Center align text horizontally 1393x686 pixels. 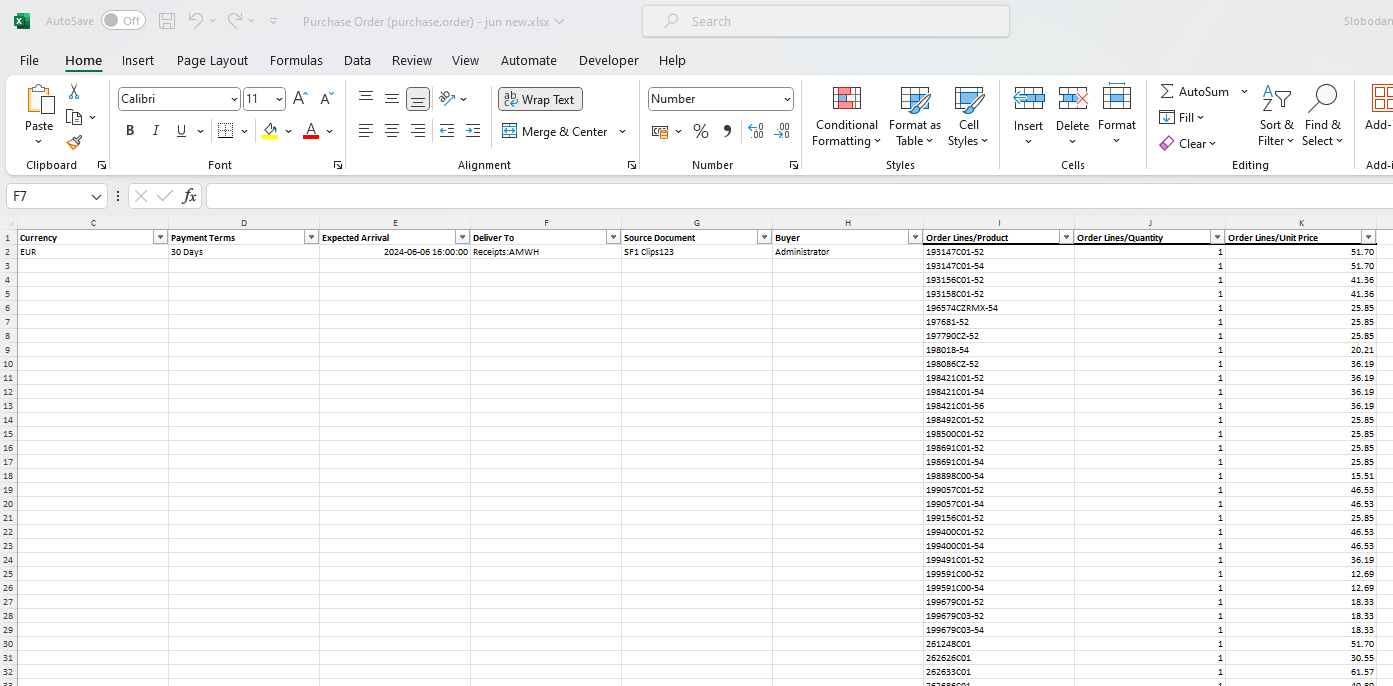392,131
